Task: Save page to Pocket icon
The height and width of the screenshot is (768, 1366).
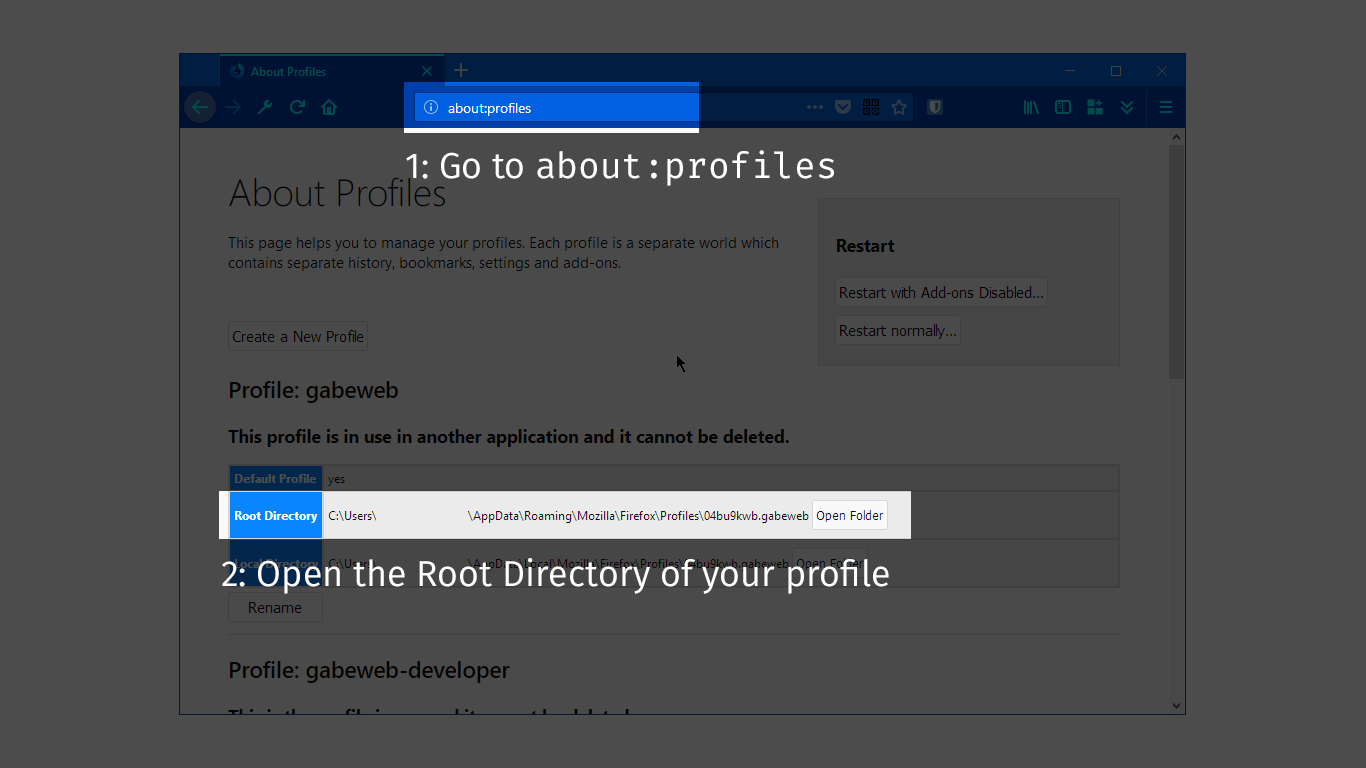Action: pos(843,107)
